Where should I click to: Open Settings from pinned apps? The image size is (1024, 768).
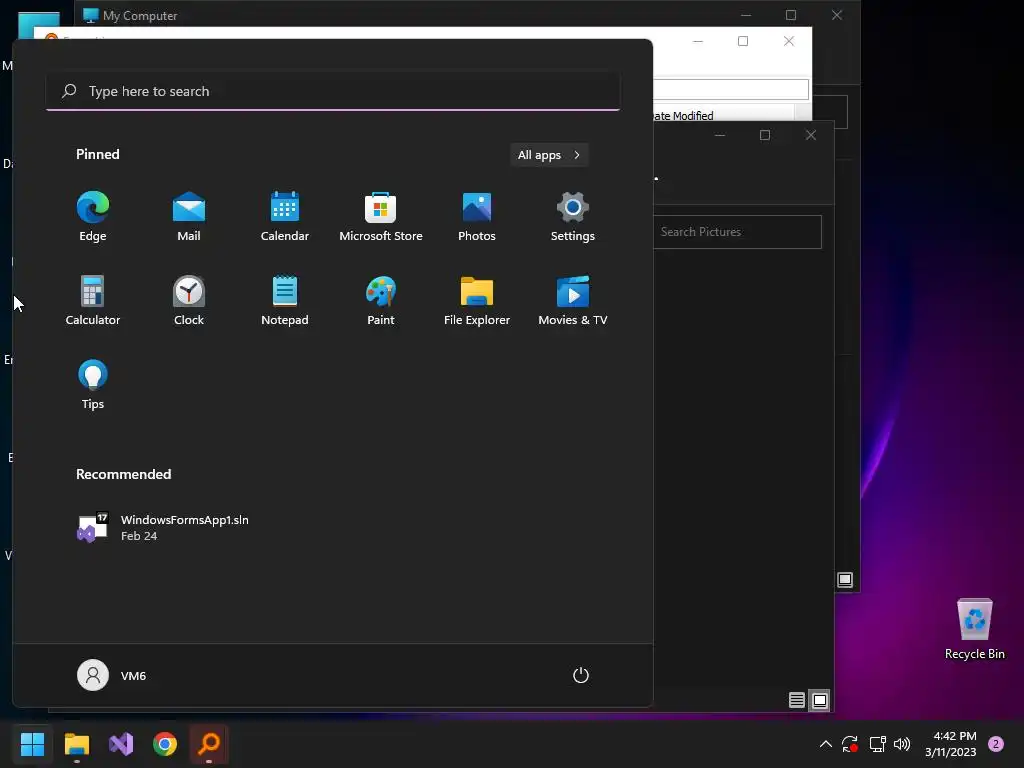click(x=573, y=216)
